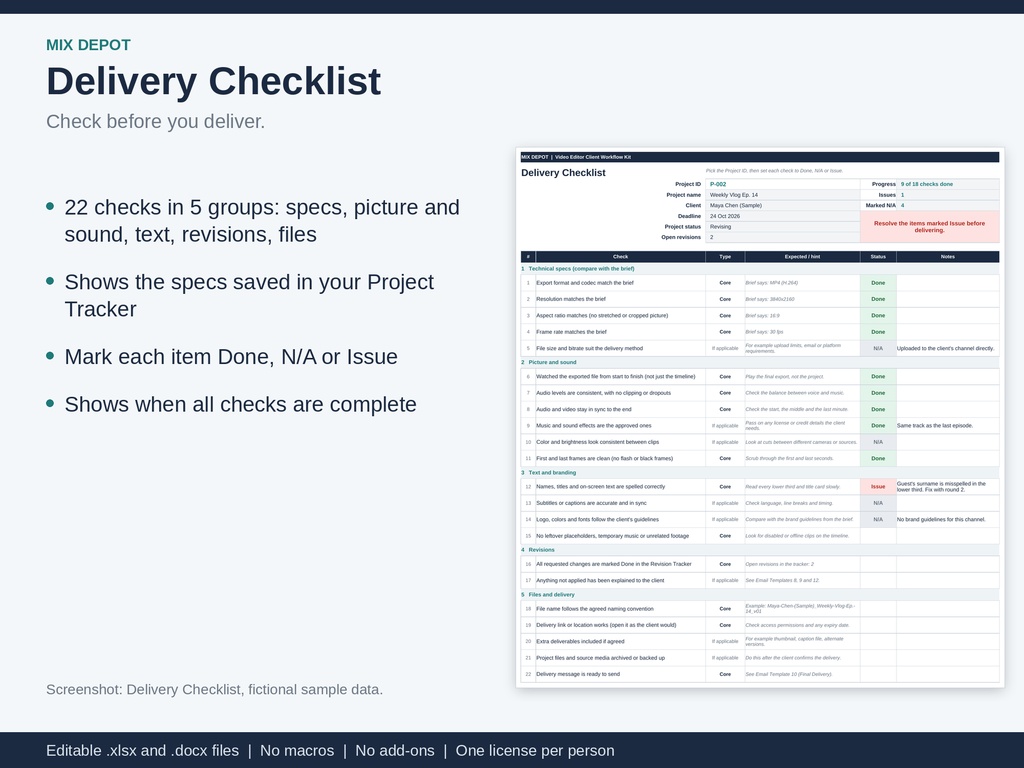Select the N/A status for 'Color and brightness' row

878,442
